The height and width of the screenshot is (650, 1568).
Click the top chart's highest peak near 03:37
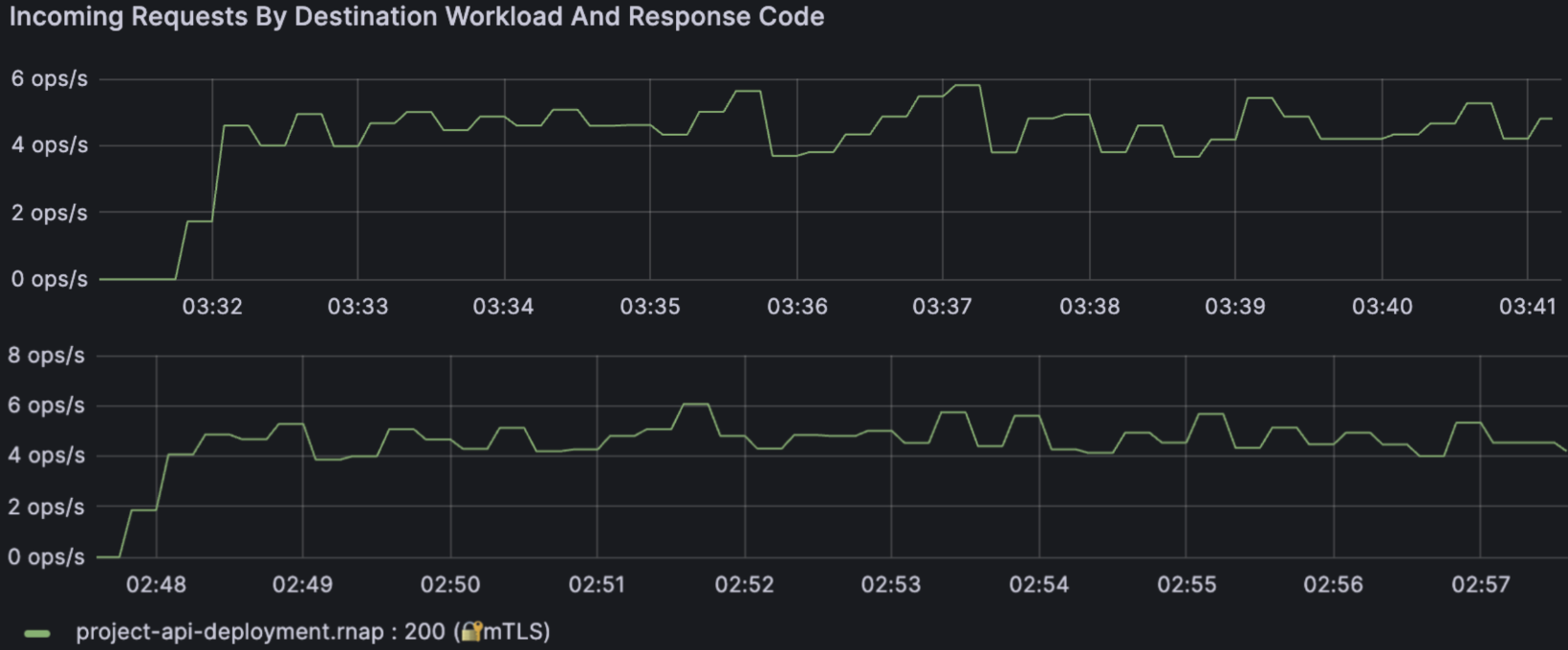967,86
